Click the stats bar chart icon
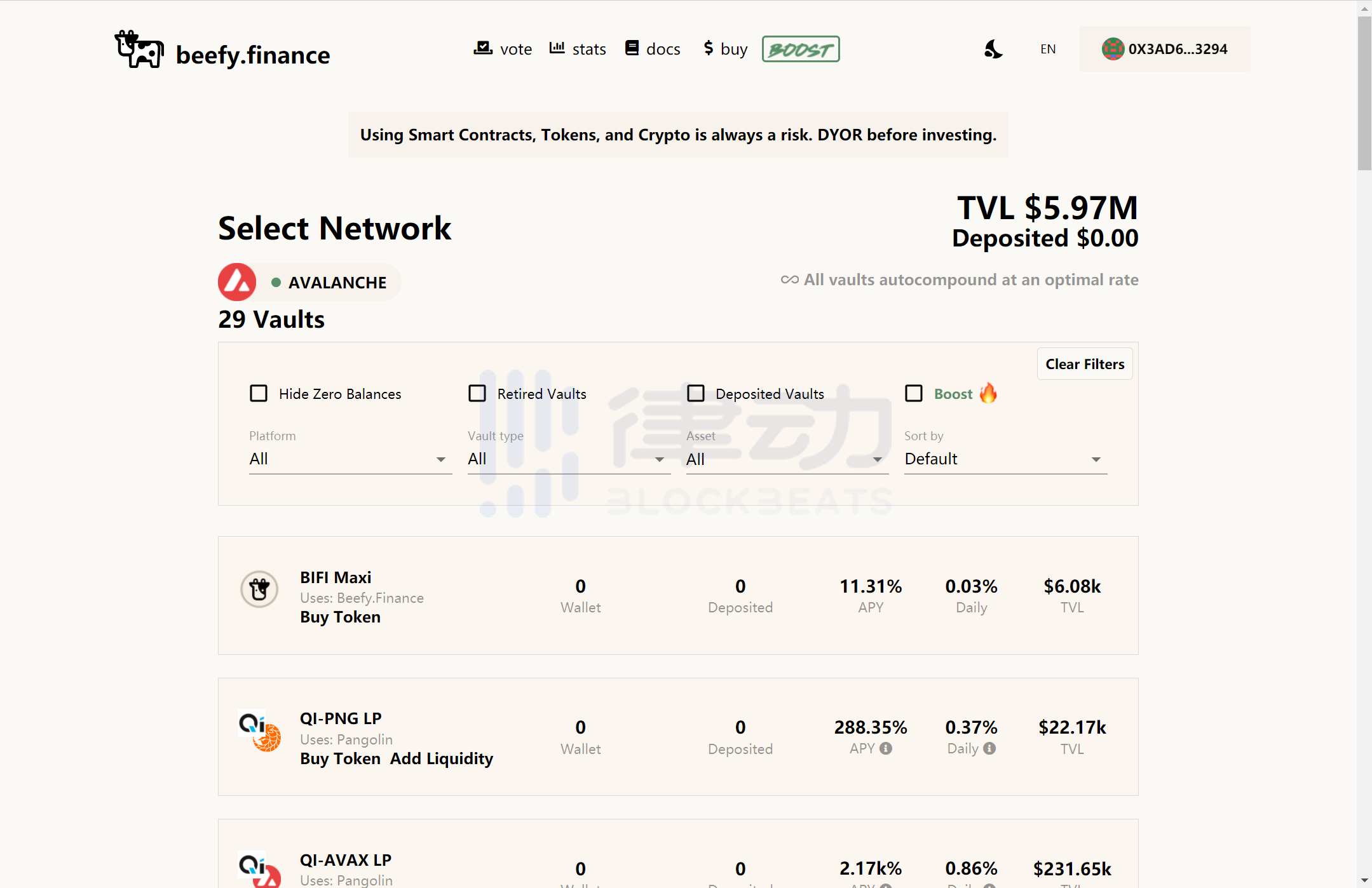 coord(557,48)
